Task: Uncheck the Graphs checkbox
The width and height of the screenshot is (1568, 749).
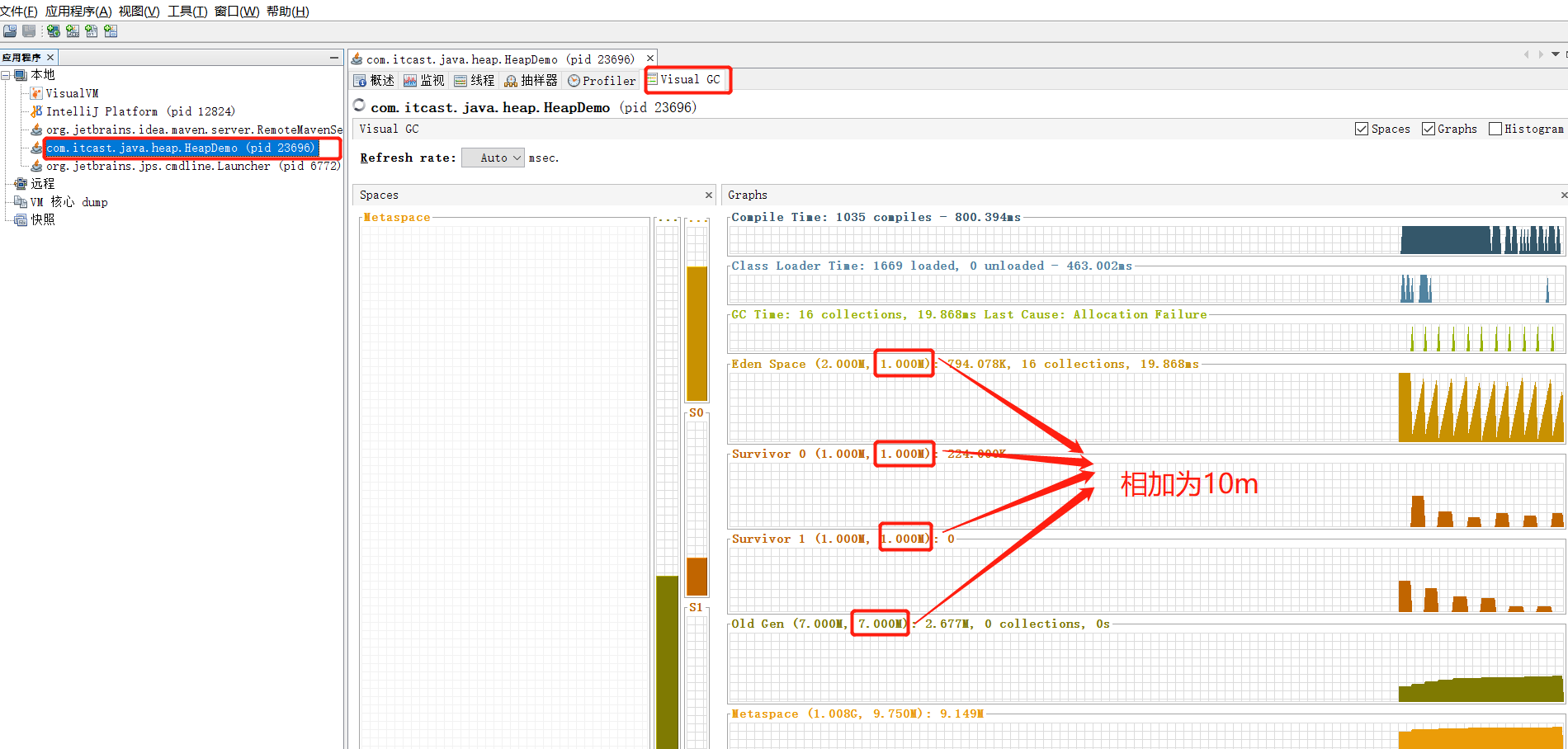Action: (x=1429, y=129)
